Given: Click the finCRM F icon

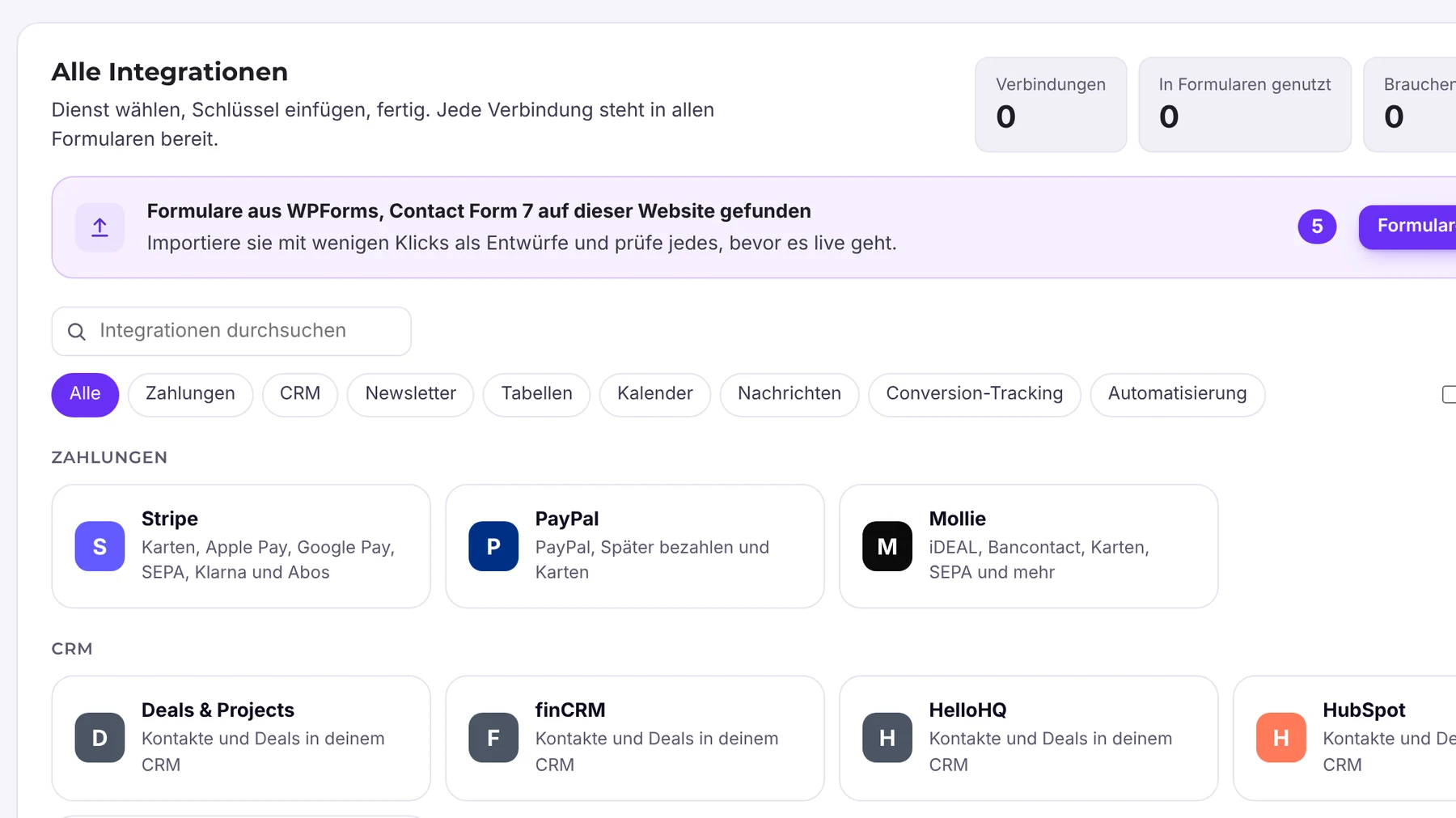Looking at the screenshot, I should 493,738.
